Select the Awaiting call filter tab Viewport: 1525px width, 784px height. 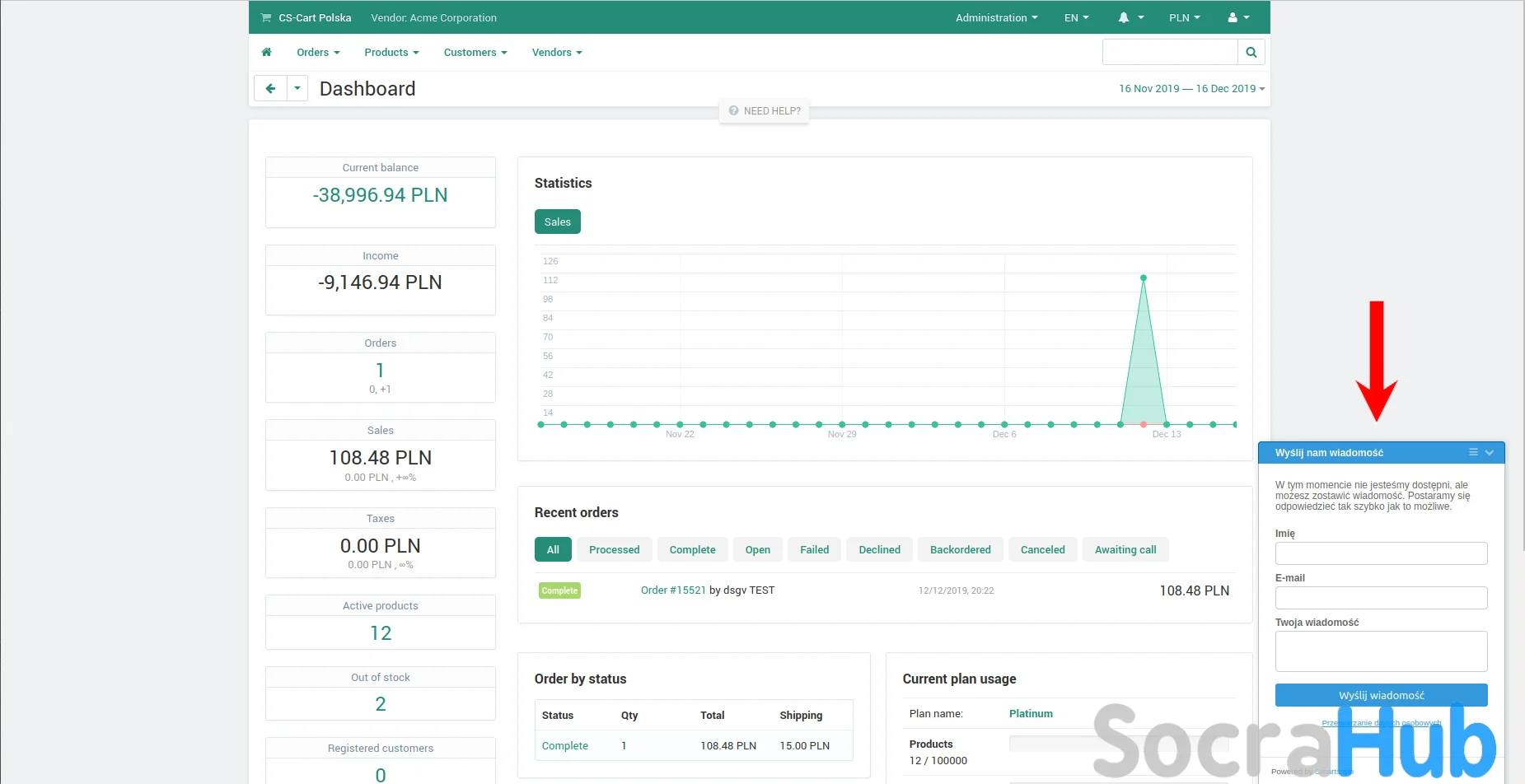point(1125,549)
